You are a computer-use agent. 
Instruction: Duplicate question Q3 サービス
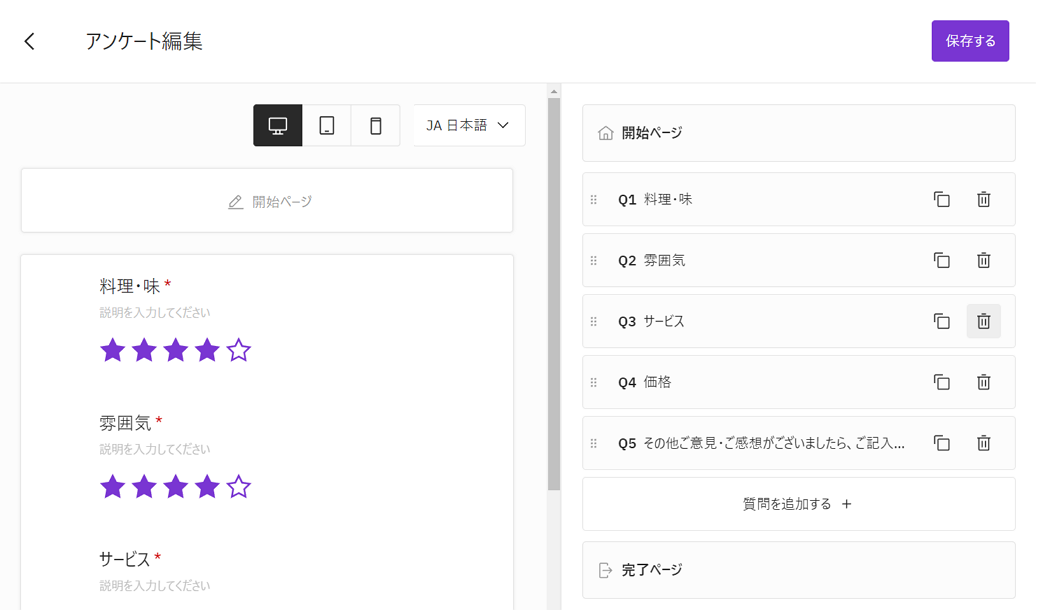[x=941, y=321]
